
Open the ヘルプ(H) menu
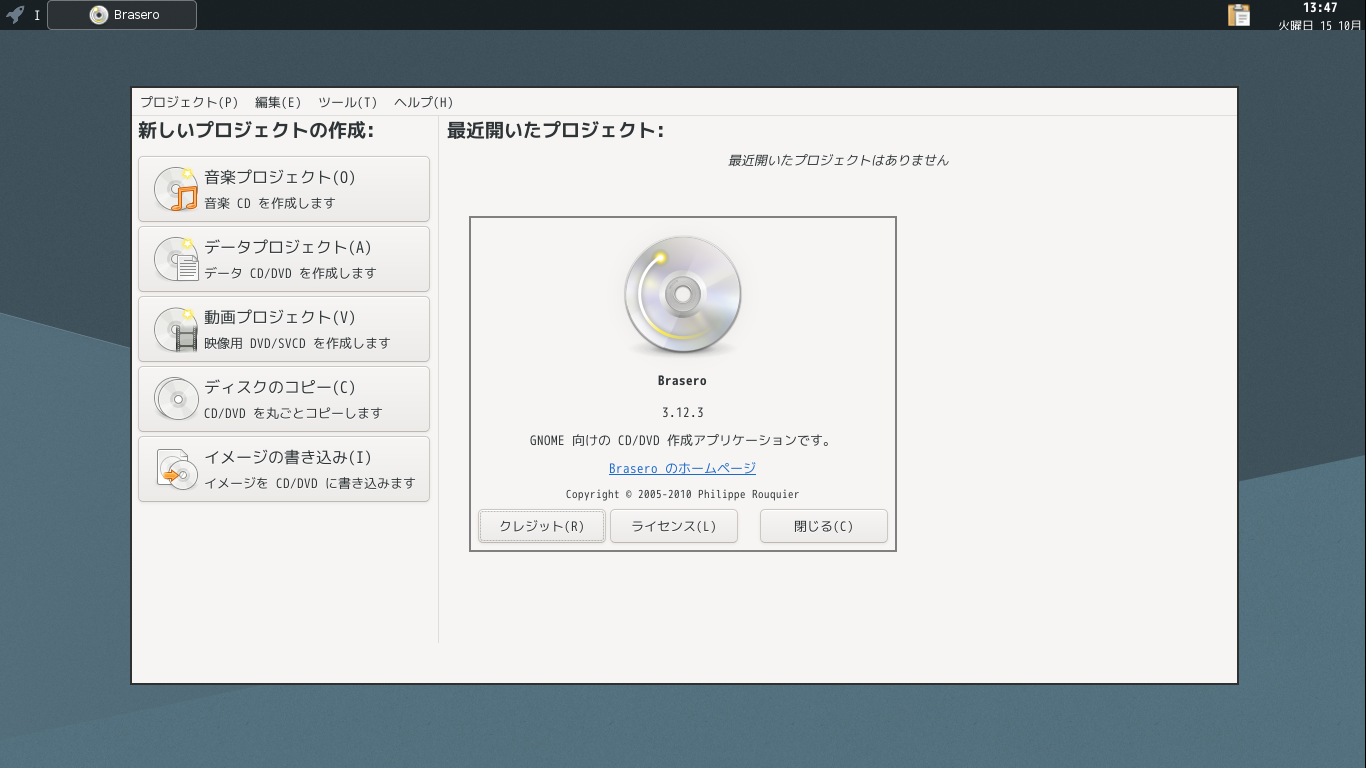pyautogui.click(x=424, y=102)
